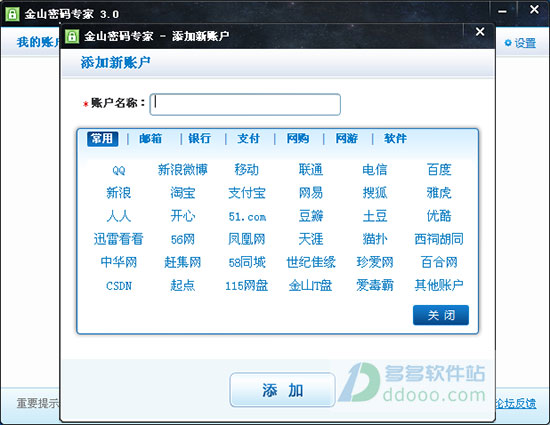Choose 115网盘 account type
The width and height of the screenshot is (550, 425).
pyautogui.click(x=247, y=285)
